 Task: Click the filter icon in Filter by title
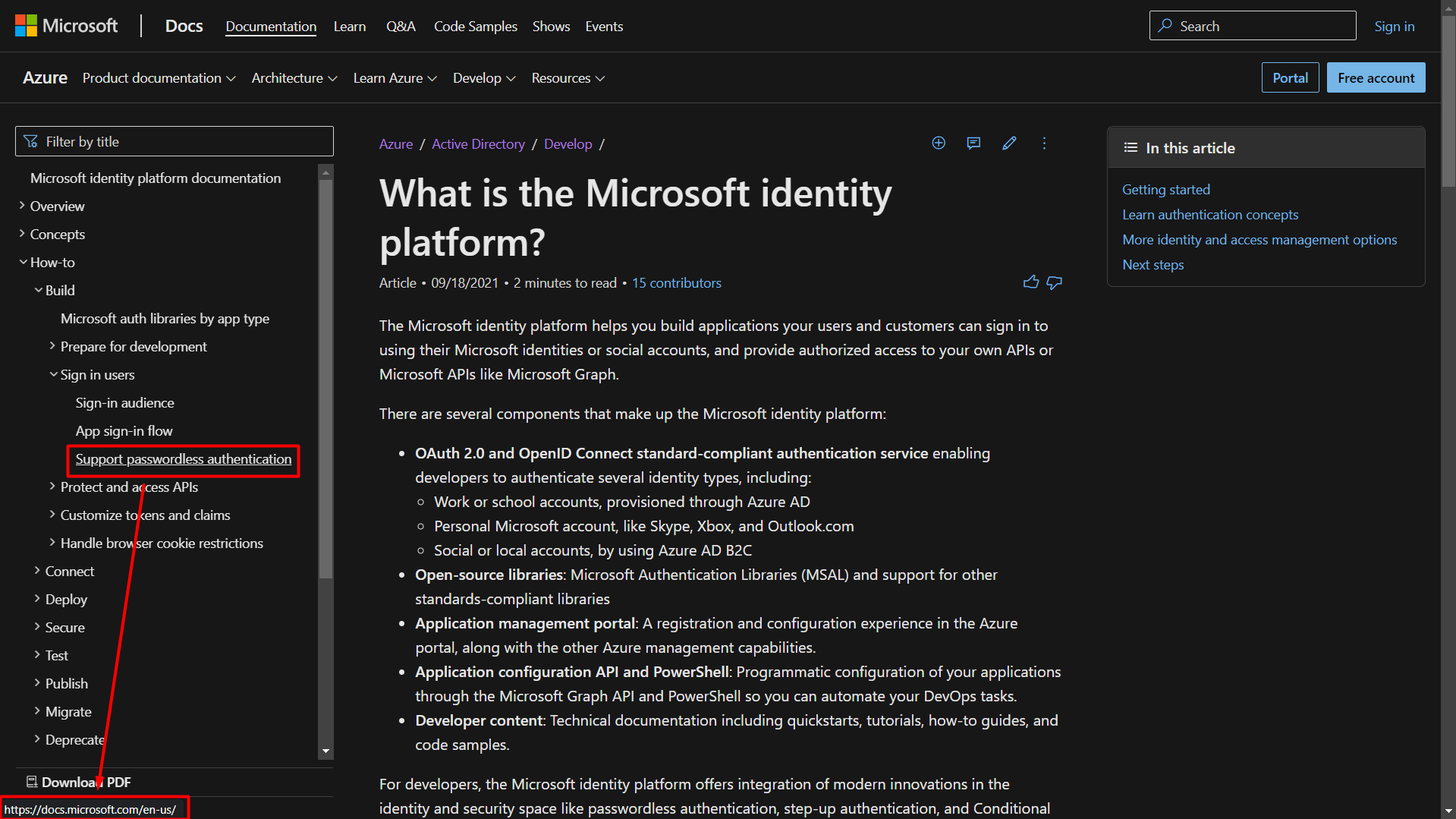(30, 142)
